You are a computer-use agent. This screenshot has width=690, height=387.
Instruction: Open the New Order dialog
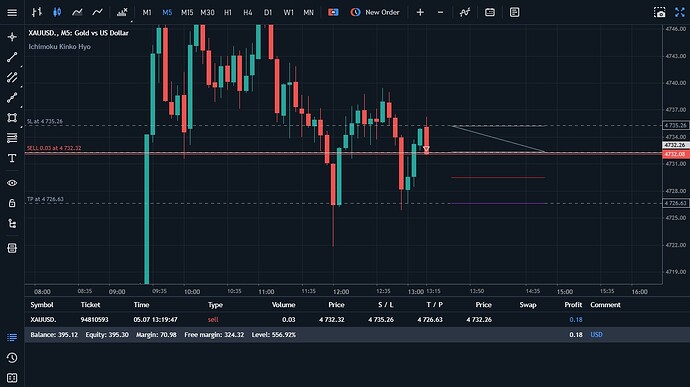tap(375, 12)
